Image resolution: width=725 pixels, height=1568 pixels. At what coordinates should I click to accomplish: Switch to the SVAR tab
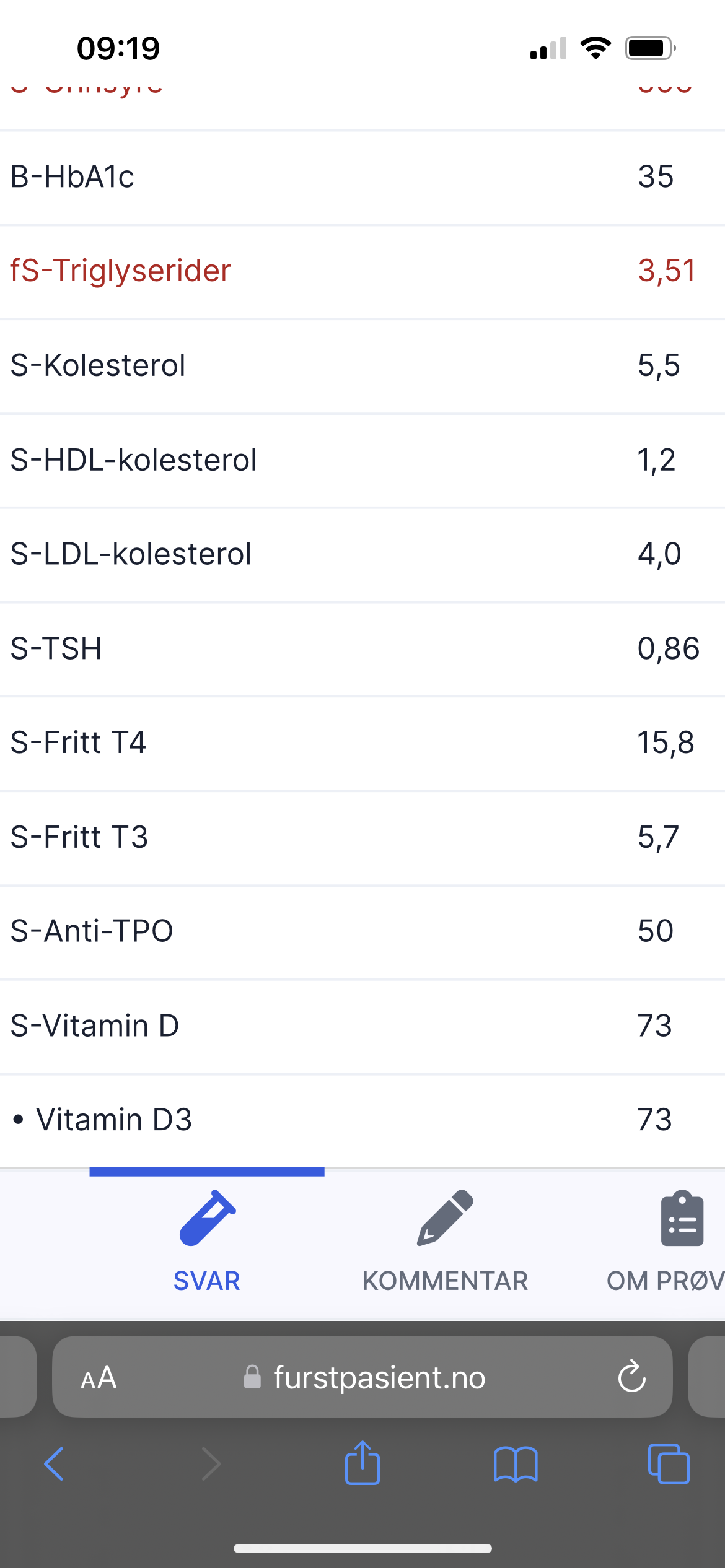[x=207, y=1280]
